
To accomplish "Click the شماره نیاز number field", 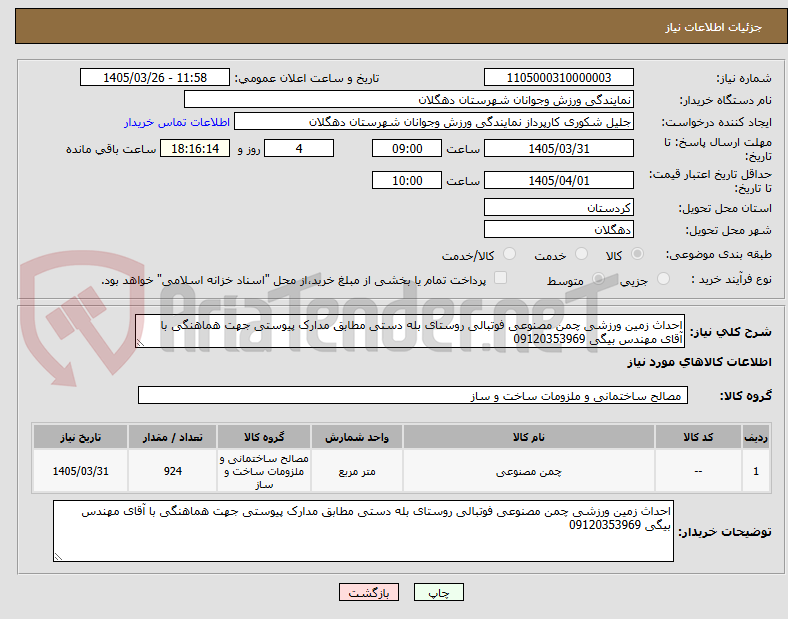I will point(558,77).
